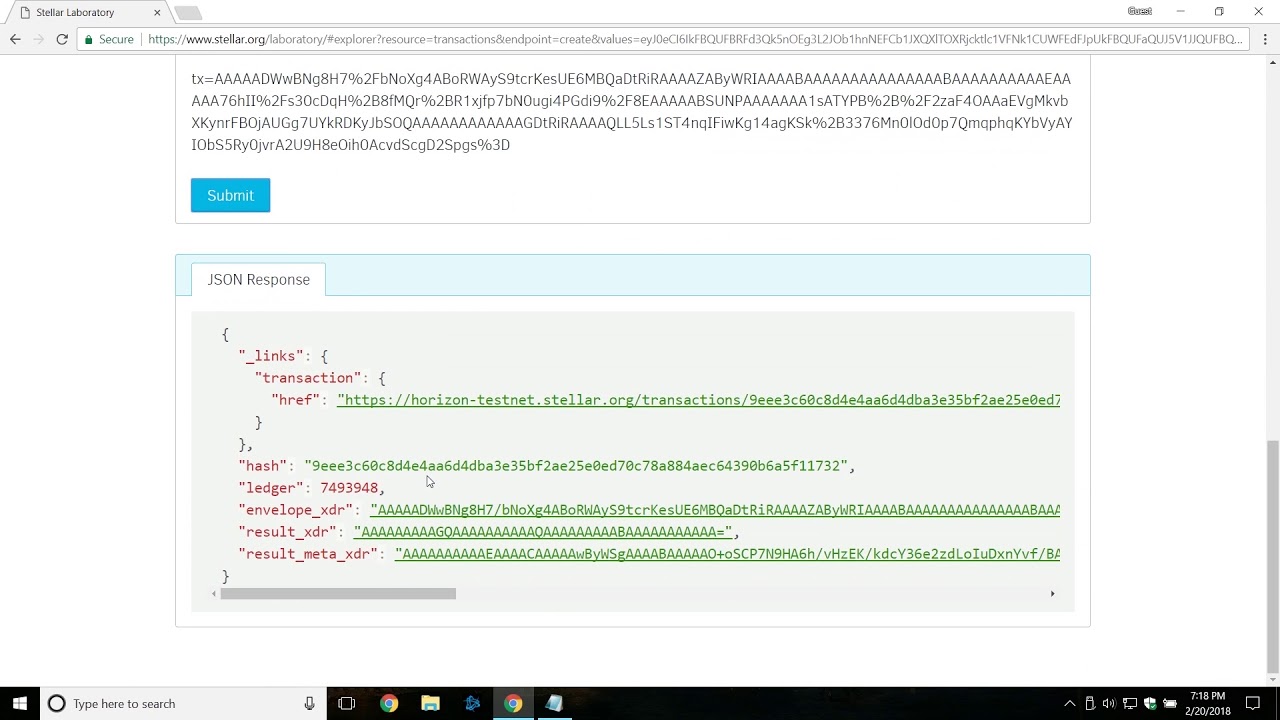This screenshot has width=1280, height=720.
Task: Click the "ledger" key label
Action: (270, 488)
